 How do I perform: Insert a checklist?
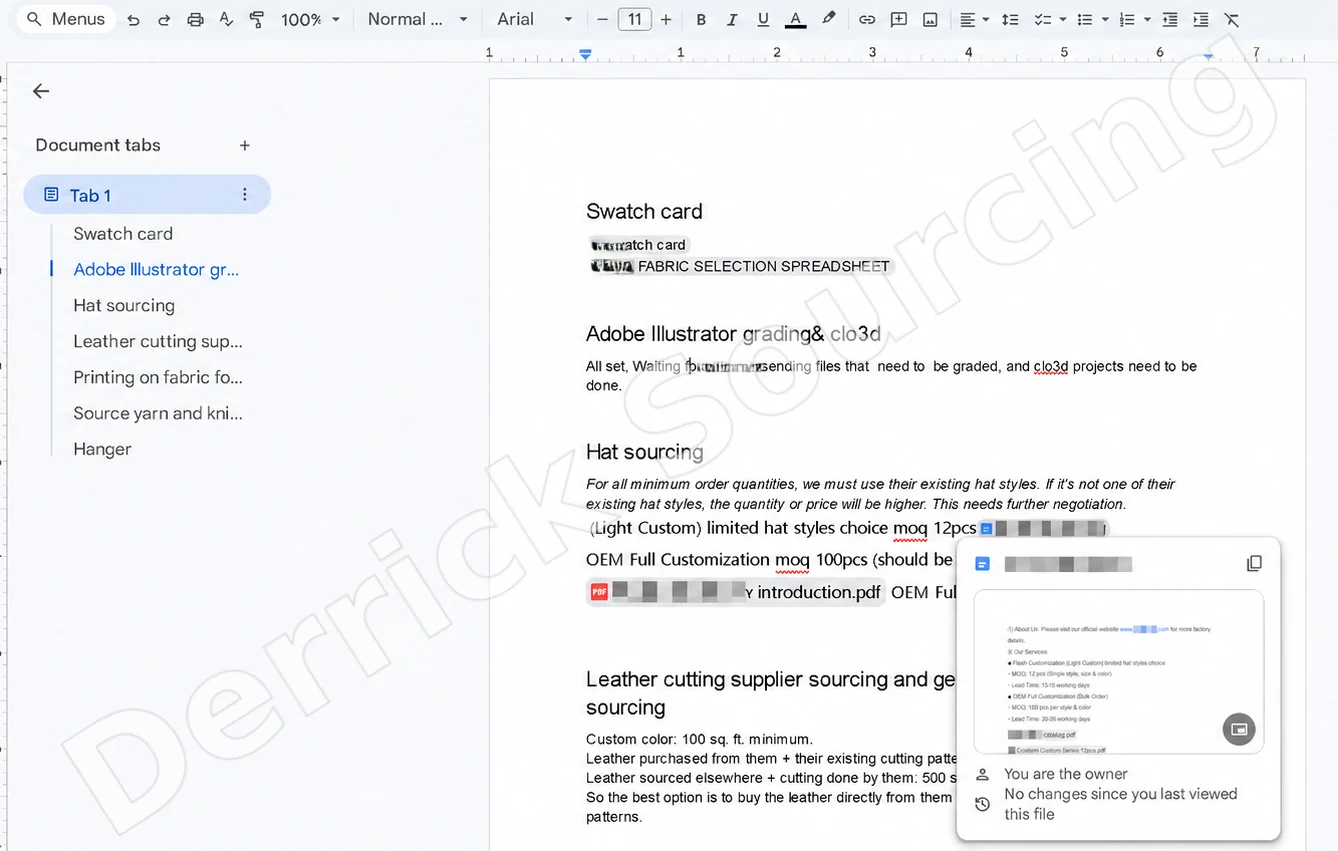(1043, 20)
